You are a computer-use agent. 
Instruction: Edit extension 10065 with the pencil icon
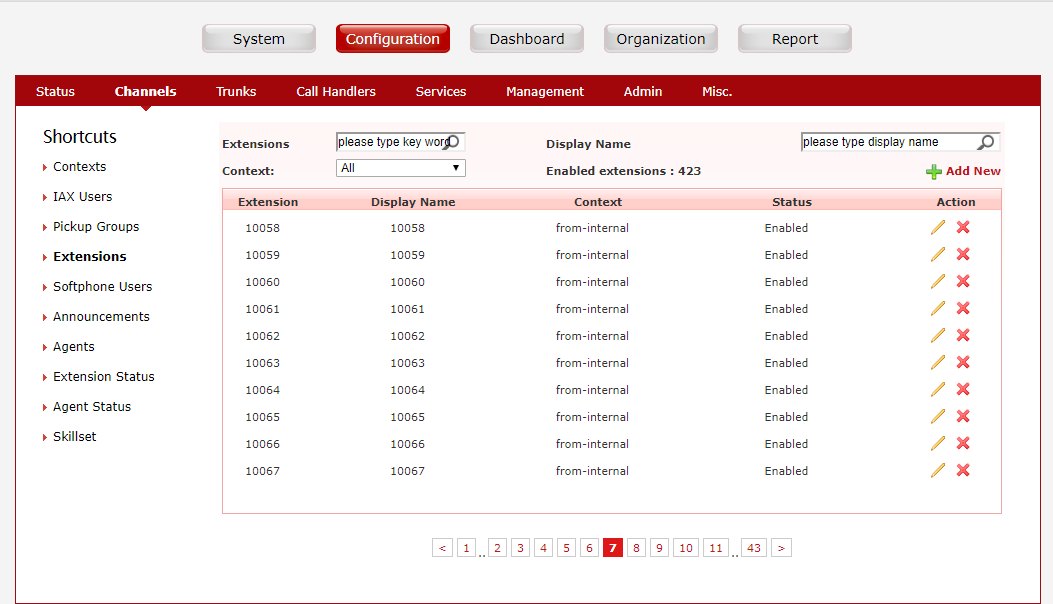pyautogui.click(x=937, y=416)
